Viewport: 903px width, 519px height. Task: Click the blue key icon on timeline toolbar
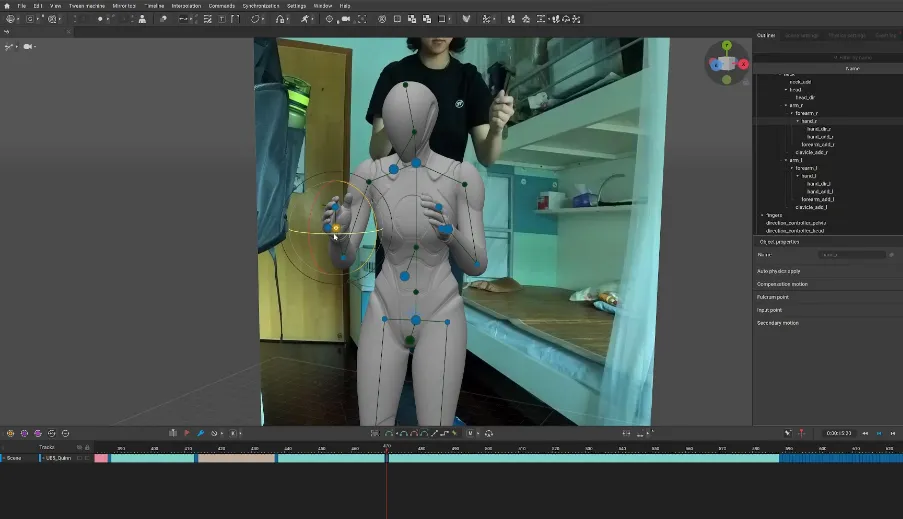point(200,433)
